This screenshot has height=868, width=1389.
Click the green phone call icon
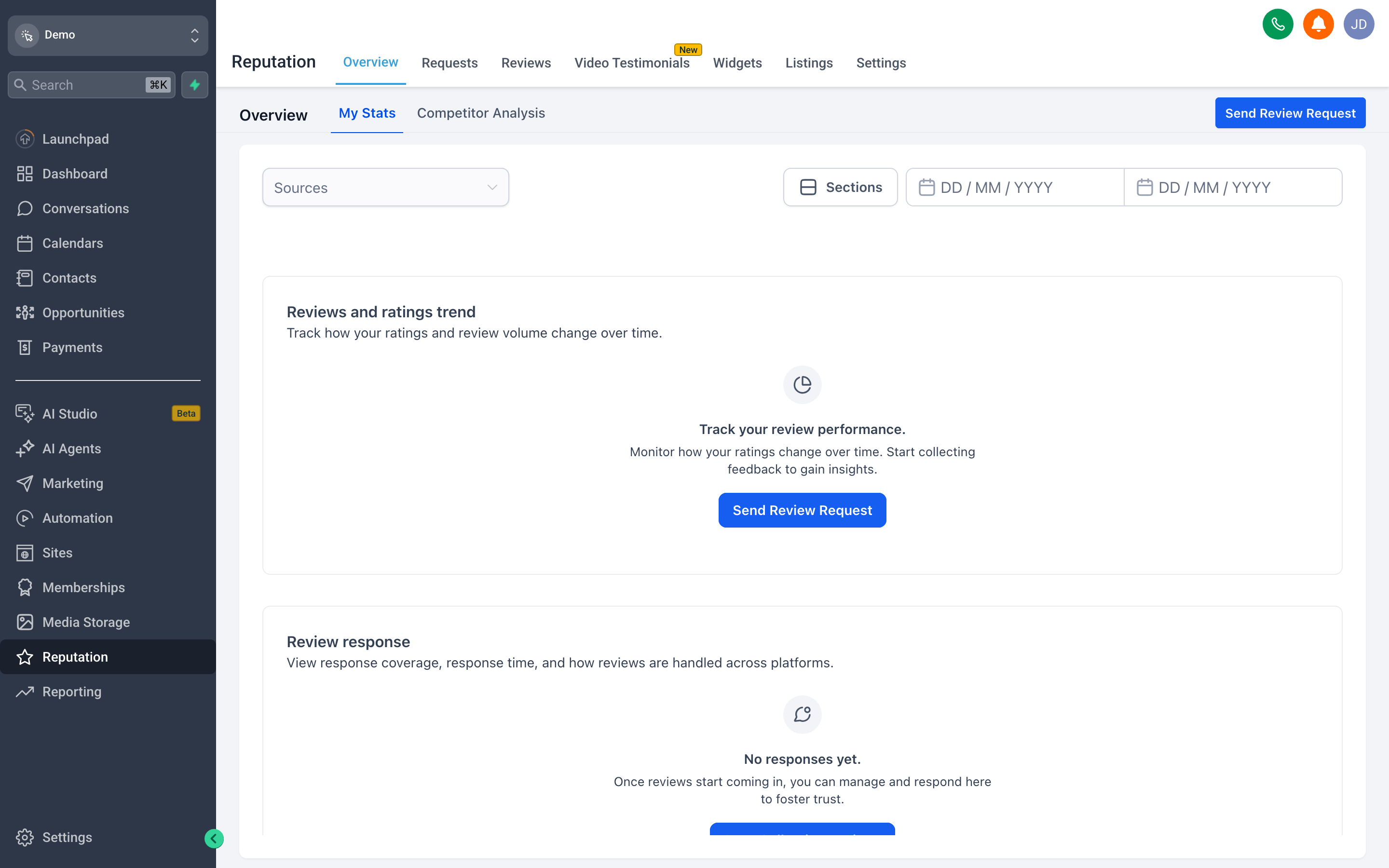(x=1277, y=24)
